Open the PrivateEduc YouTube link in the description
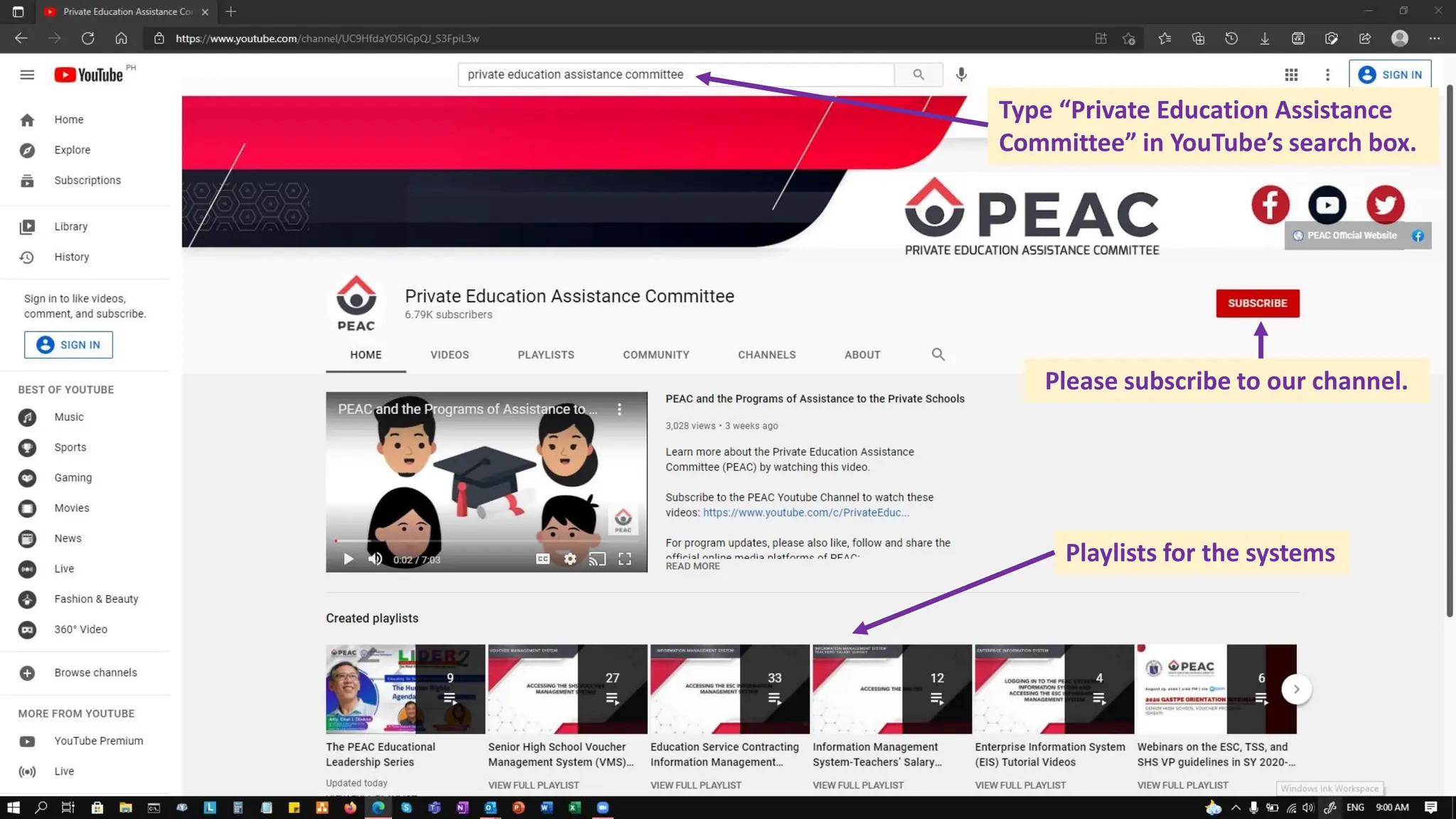 tap(805, 513)
